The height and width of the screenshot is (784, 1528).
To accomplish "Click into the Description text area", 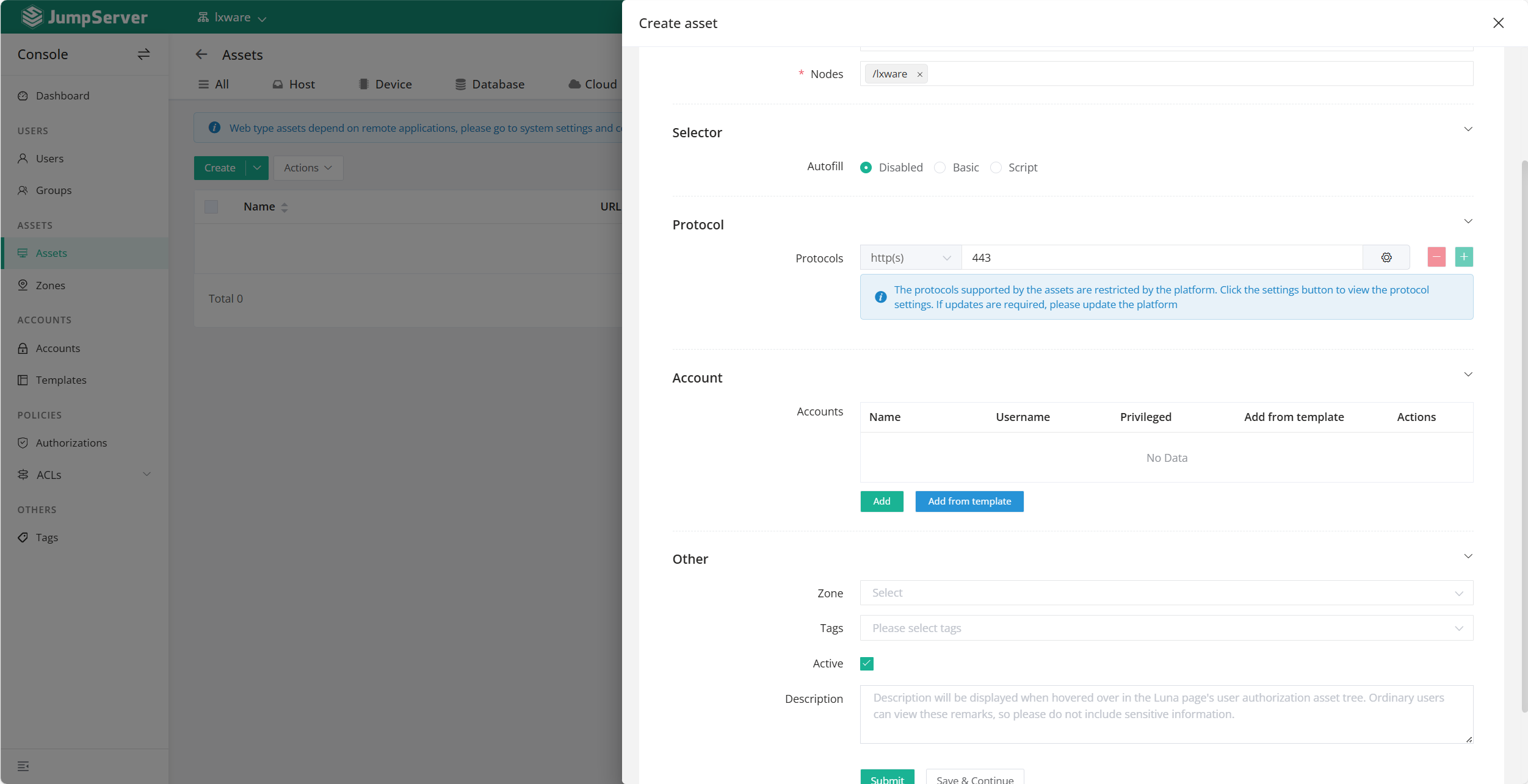I will tap(1166, 714).
